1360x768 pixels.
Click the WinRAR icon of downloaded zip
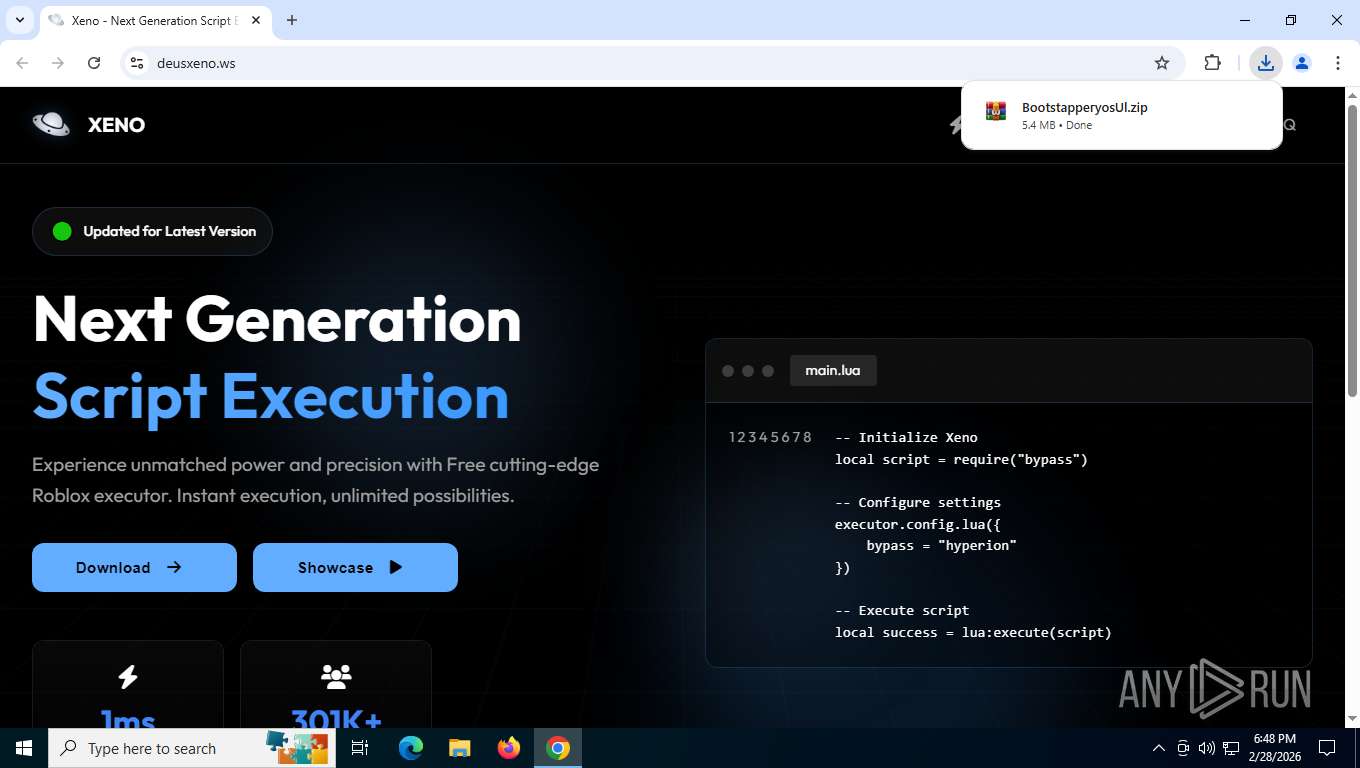pyautogui.click(x=995, y=111)
